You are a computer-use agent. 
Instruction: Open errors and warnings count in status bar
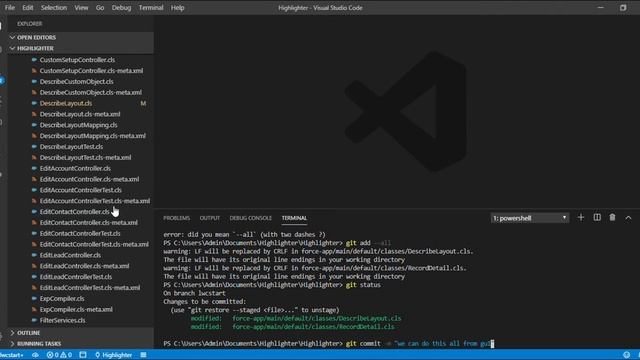point(60,355)
